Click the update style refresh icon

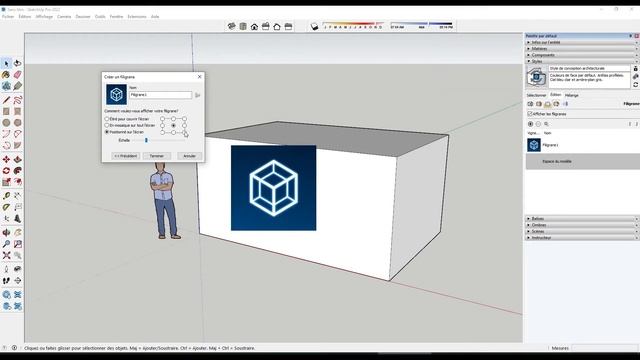click(636, 84)
